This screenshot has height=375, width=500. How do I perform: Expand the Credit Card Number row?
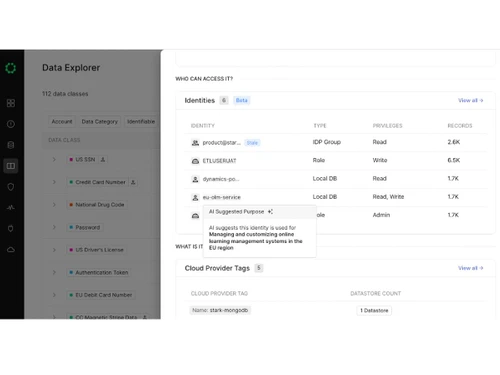pos(54,182)
